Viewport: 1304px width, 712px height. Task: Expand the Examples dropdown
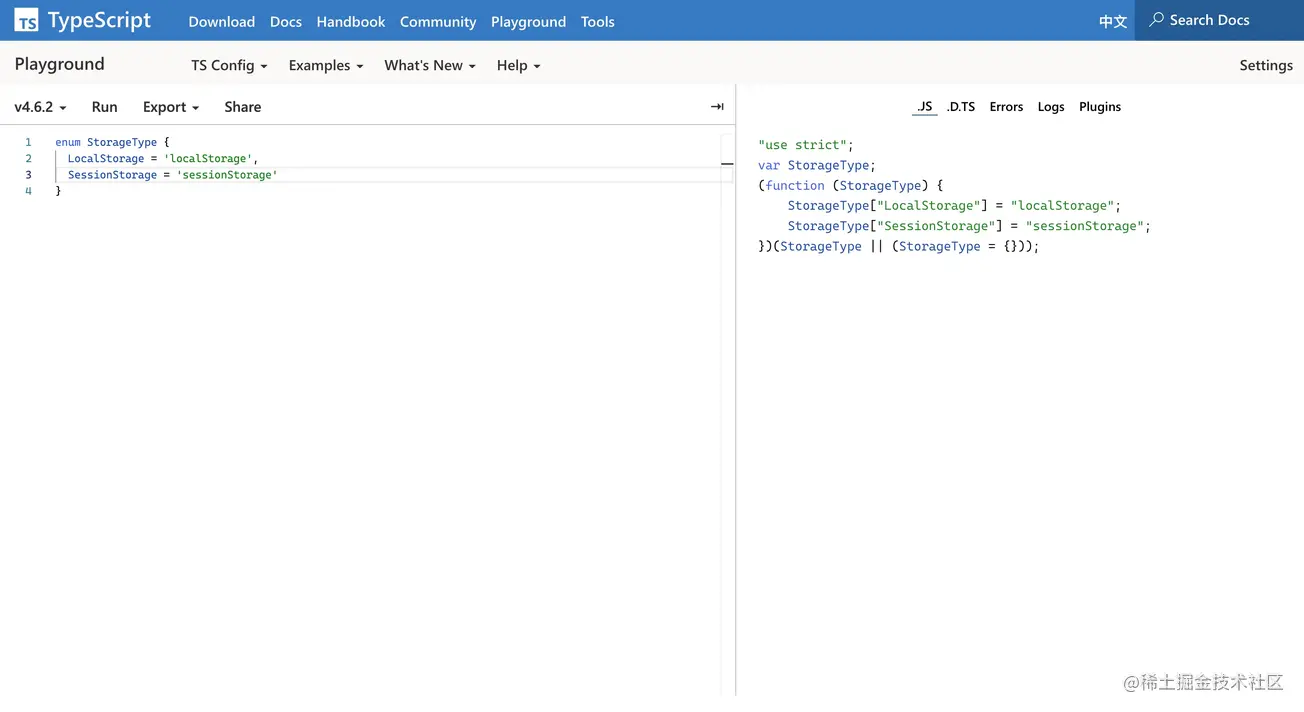326,65
